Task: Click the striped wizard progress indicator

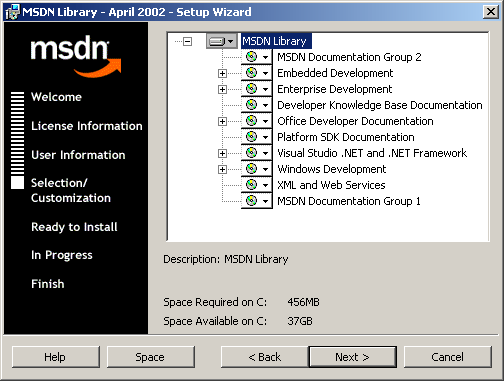Action: pos(17,140)
